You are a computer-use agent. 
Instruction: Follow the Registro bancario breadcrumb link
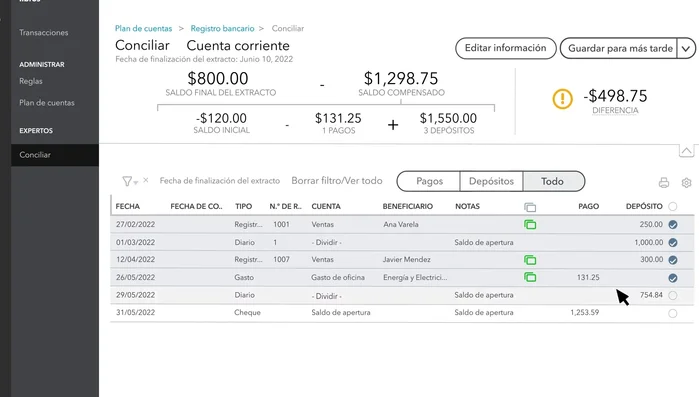(222, 29)
